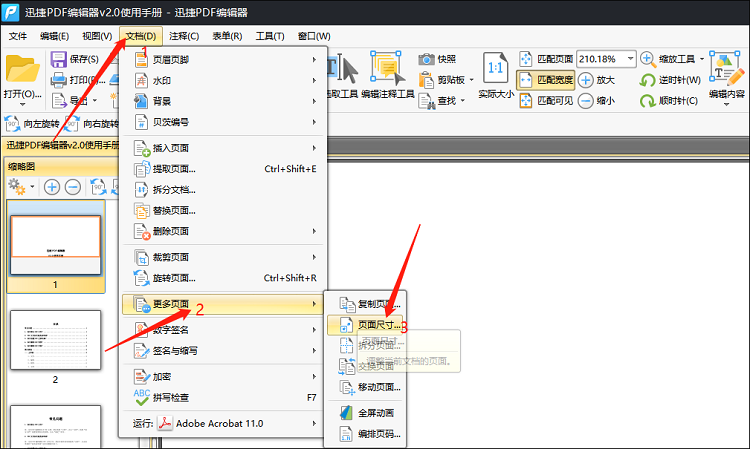Open the 编辑(E) menu
750x449 pixels.
click(x=54, y=36)
